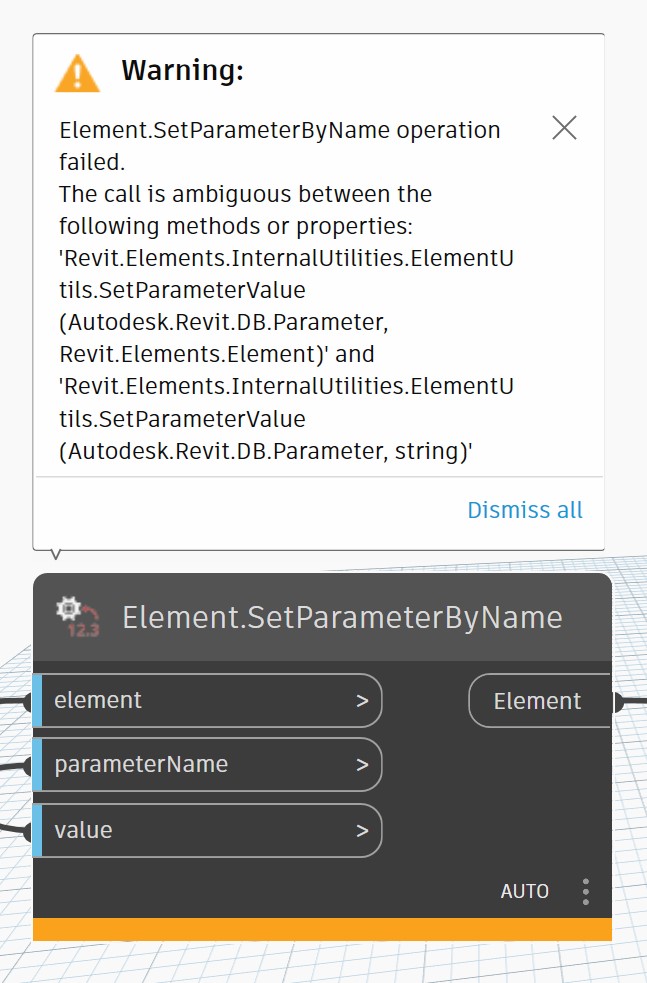Click the warning message body text

click(x=287, y=290)
